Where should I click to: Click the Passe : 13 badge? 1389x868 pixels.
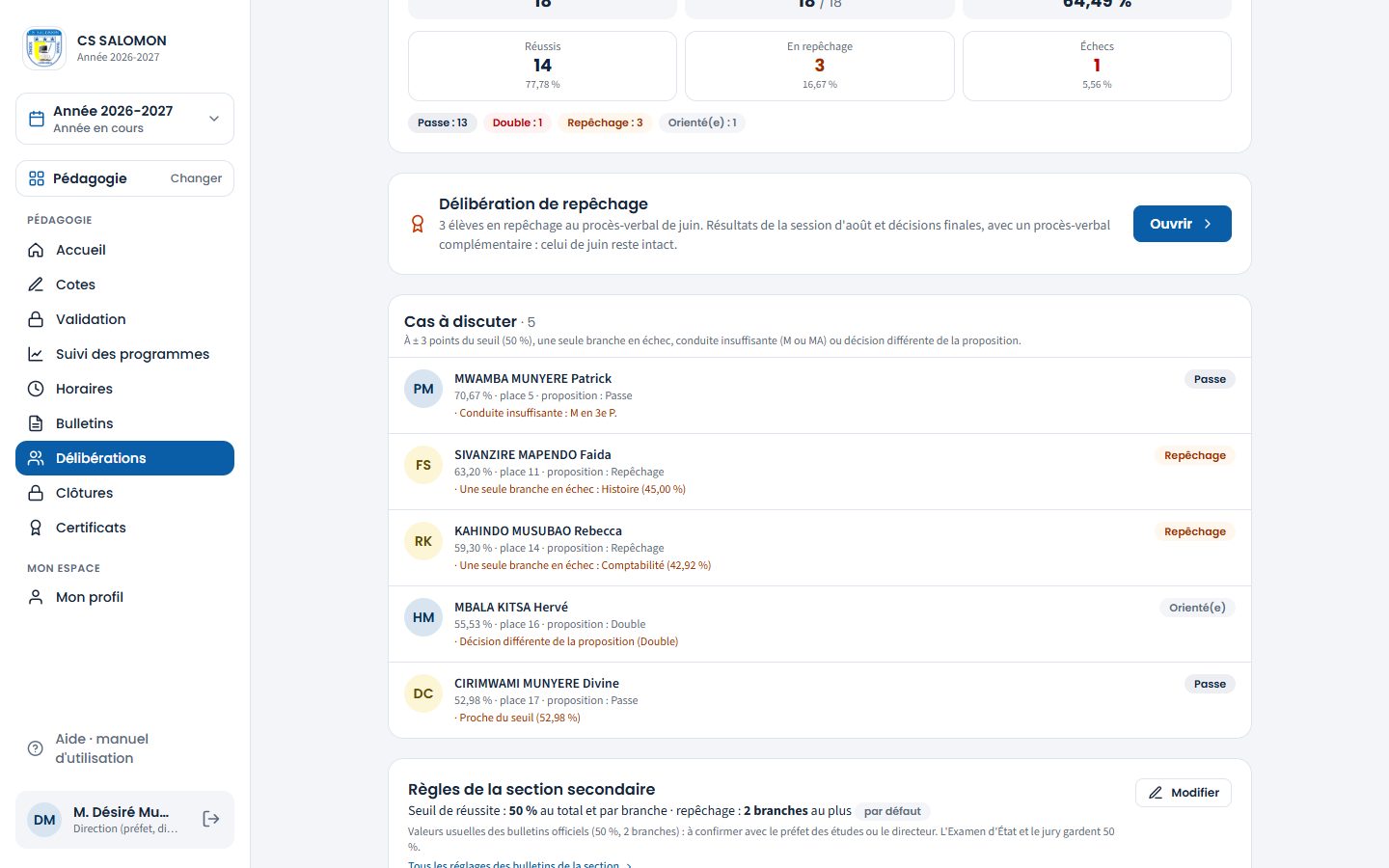(443, 122)
